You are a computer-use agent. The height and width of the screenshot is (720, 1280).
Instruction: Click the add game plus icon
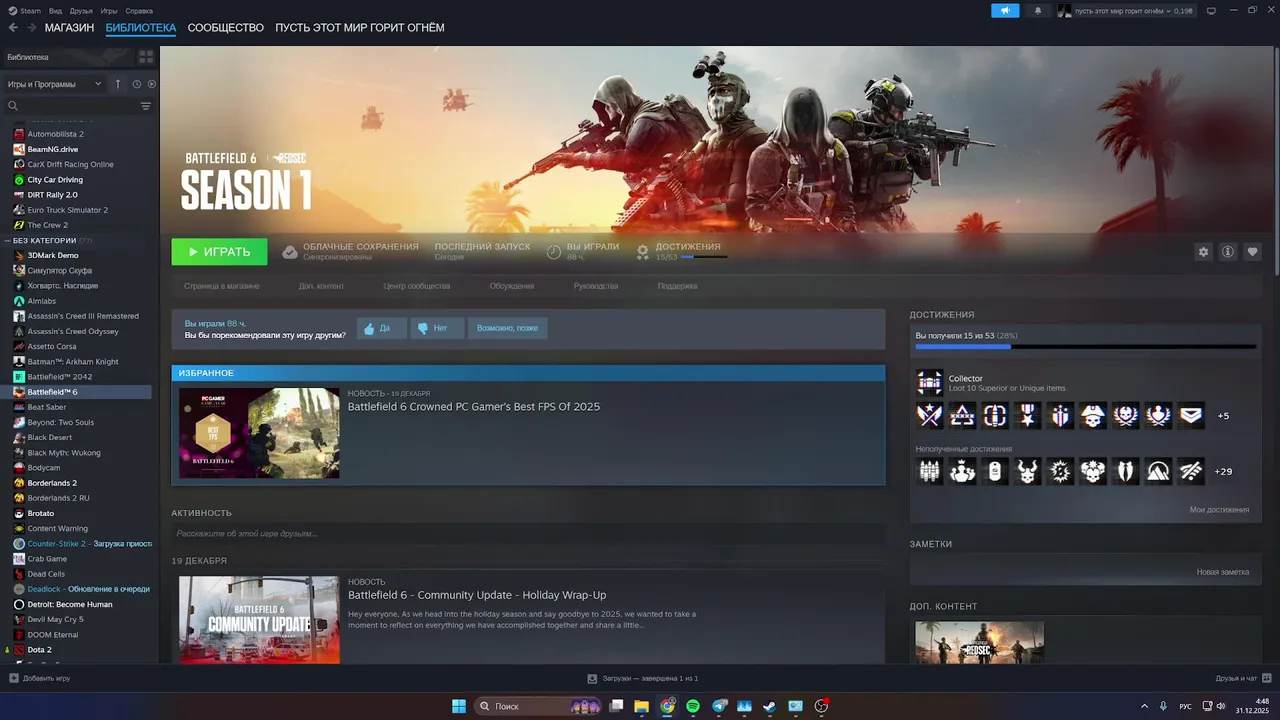[x=14, y=678]
